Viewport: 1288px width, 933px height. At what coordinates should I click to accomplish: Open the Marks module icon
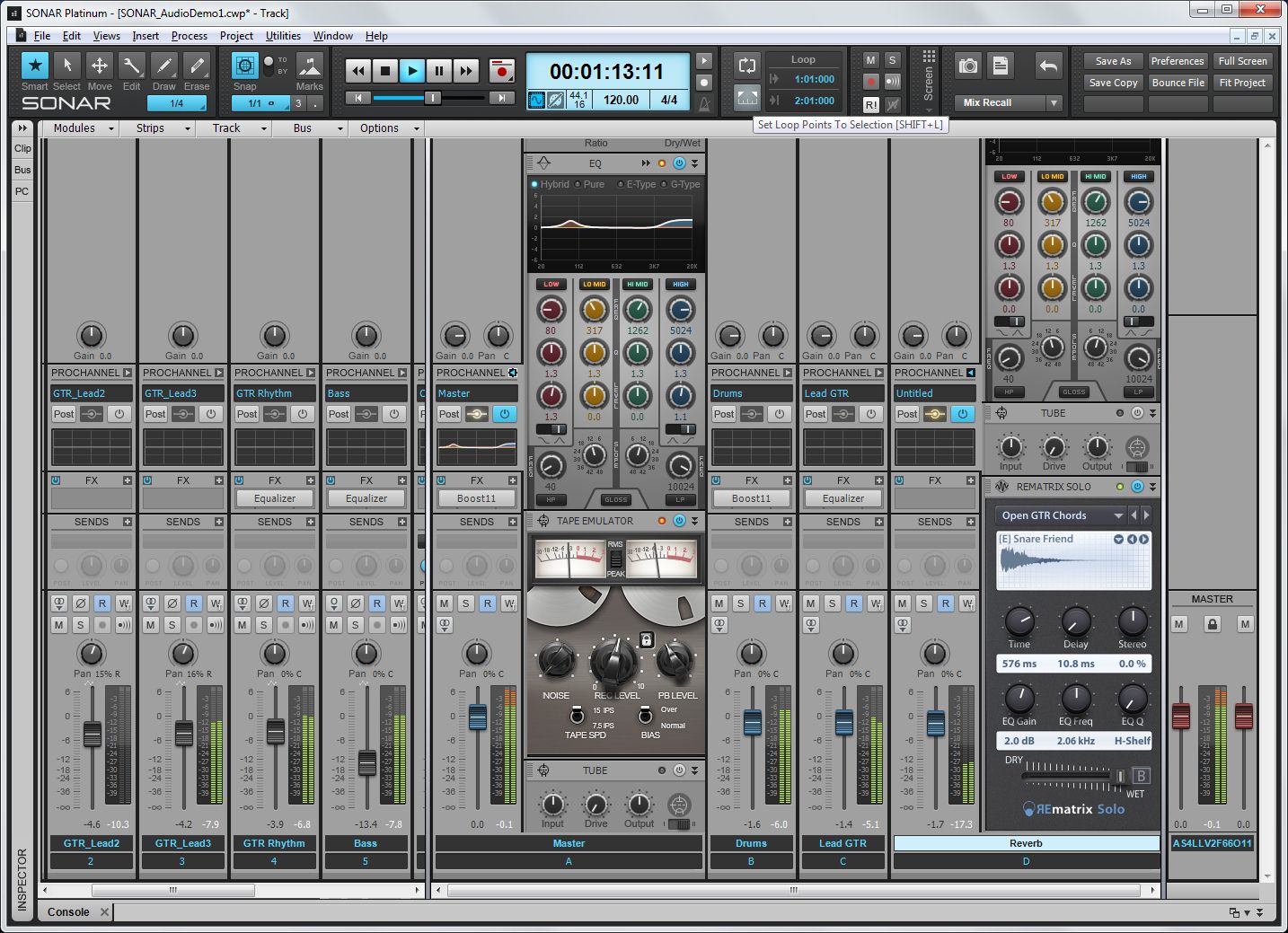309,66
